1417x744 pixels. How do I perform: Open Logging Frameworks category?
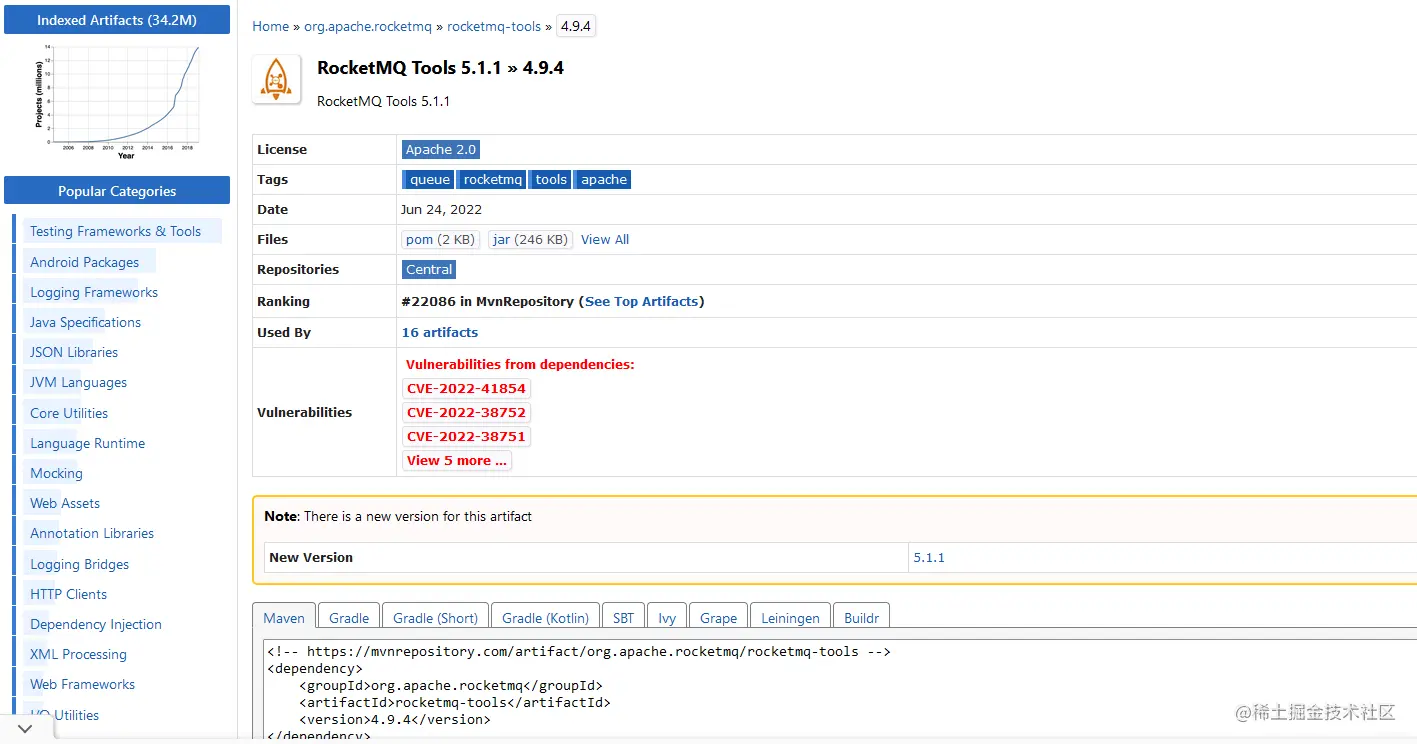pyautogui.click(x=94, y=292)
